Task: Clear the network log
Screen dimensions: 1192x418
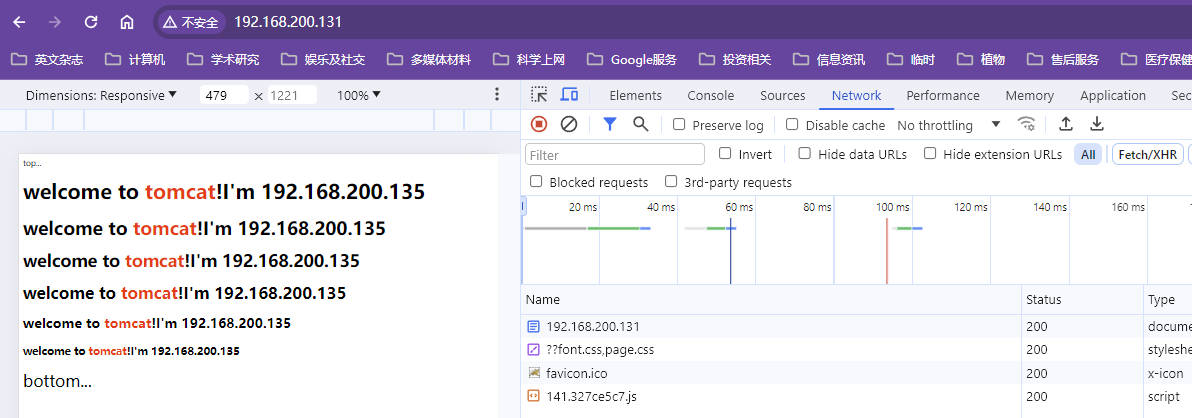Action: 569,124
